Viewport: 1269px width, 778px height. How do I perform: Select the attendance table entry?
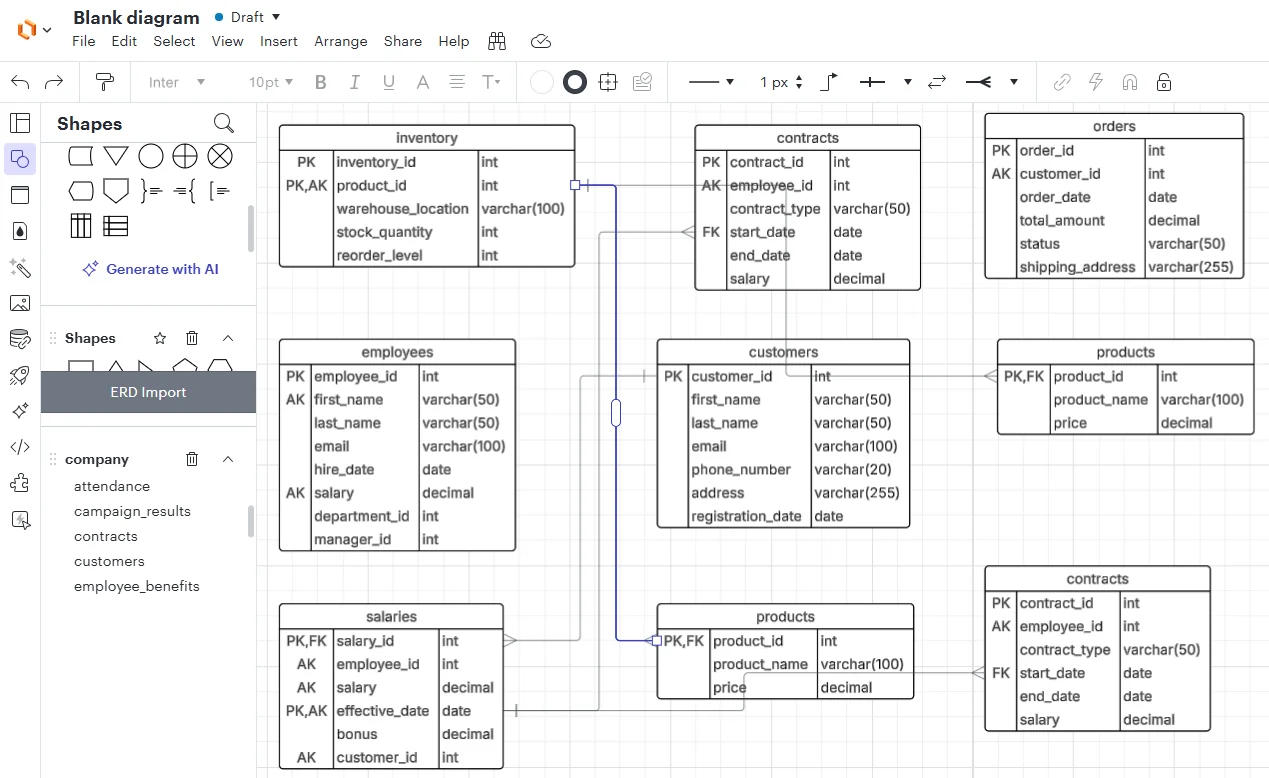pos(112,486)
